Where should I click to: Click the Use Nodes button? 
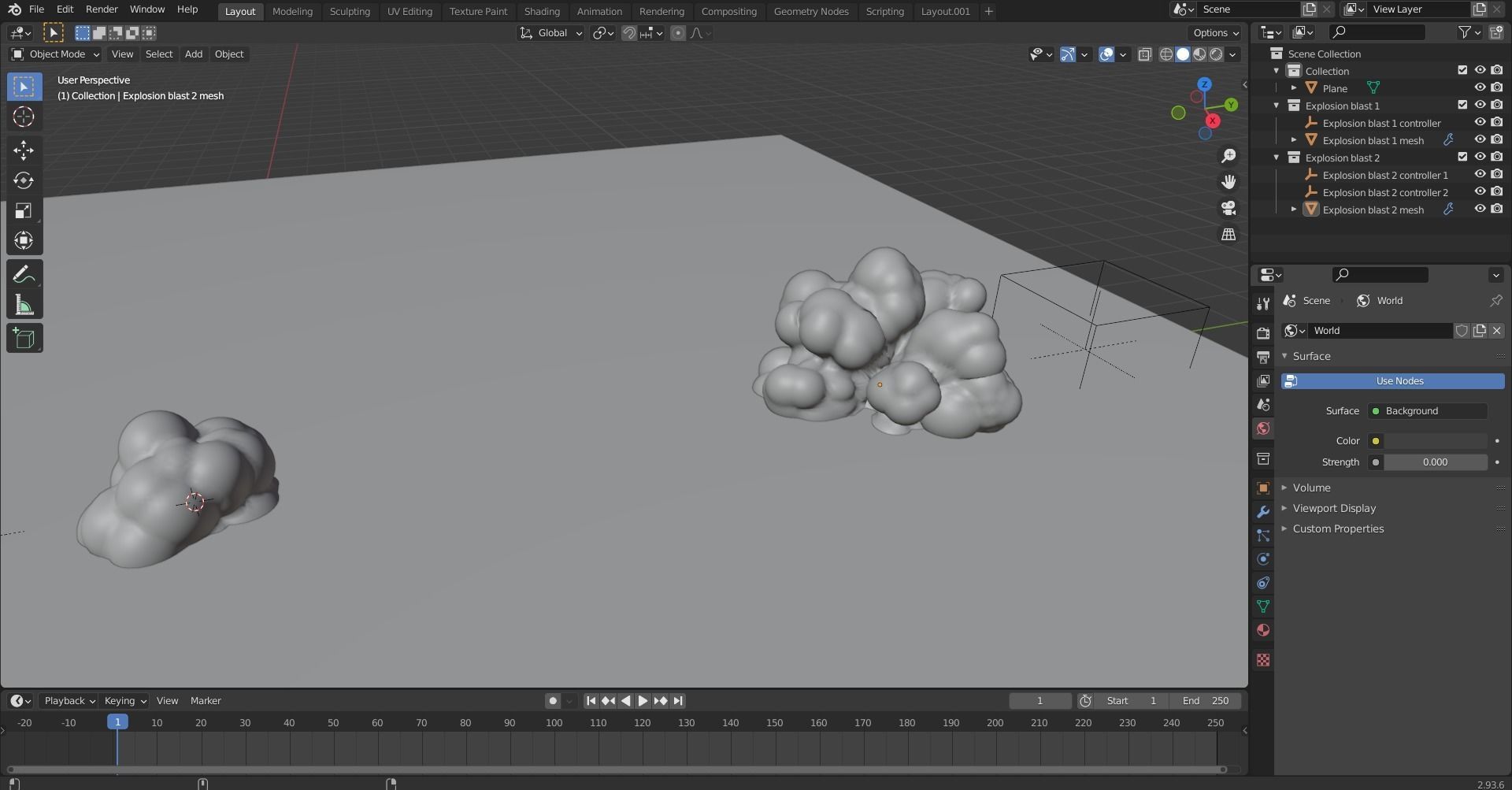click(x=1392, y=380)
